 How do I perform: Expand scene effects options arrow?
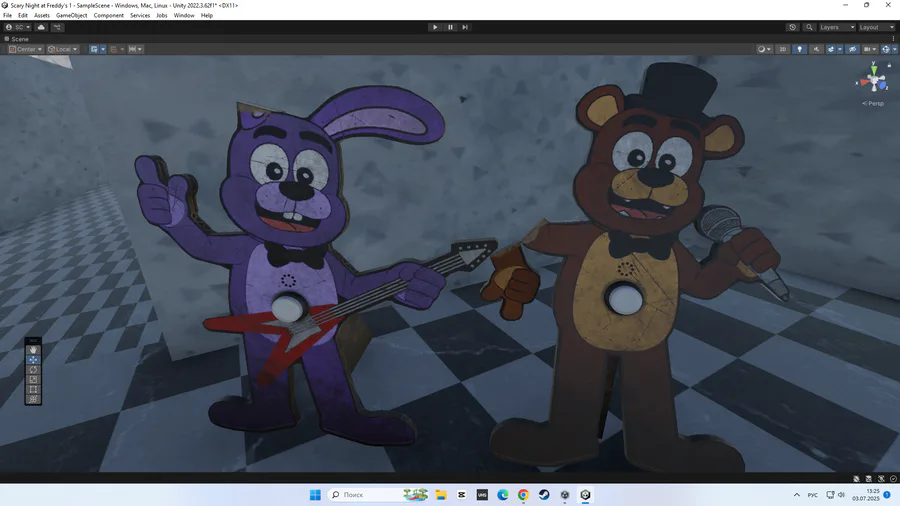[840, 49]
